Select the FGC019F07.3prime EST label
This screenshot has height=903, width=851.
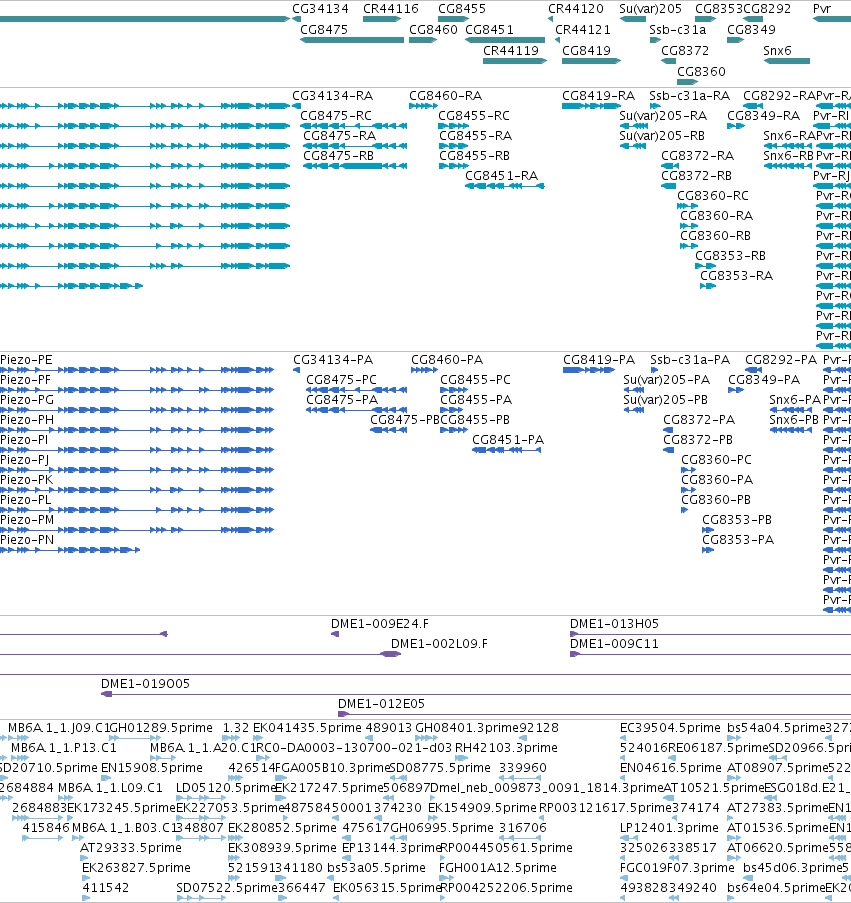tap(677, 868)
